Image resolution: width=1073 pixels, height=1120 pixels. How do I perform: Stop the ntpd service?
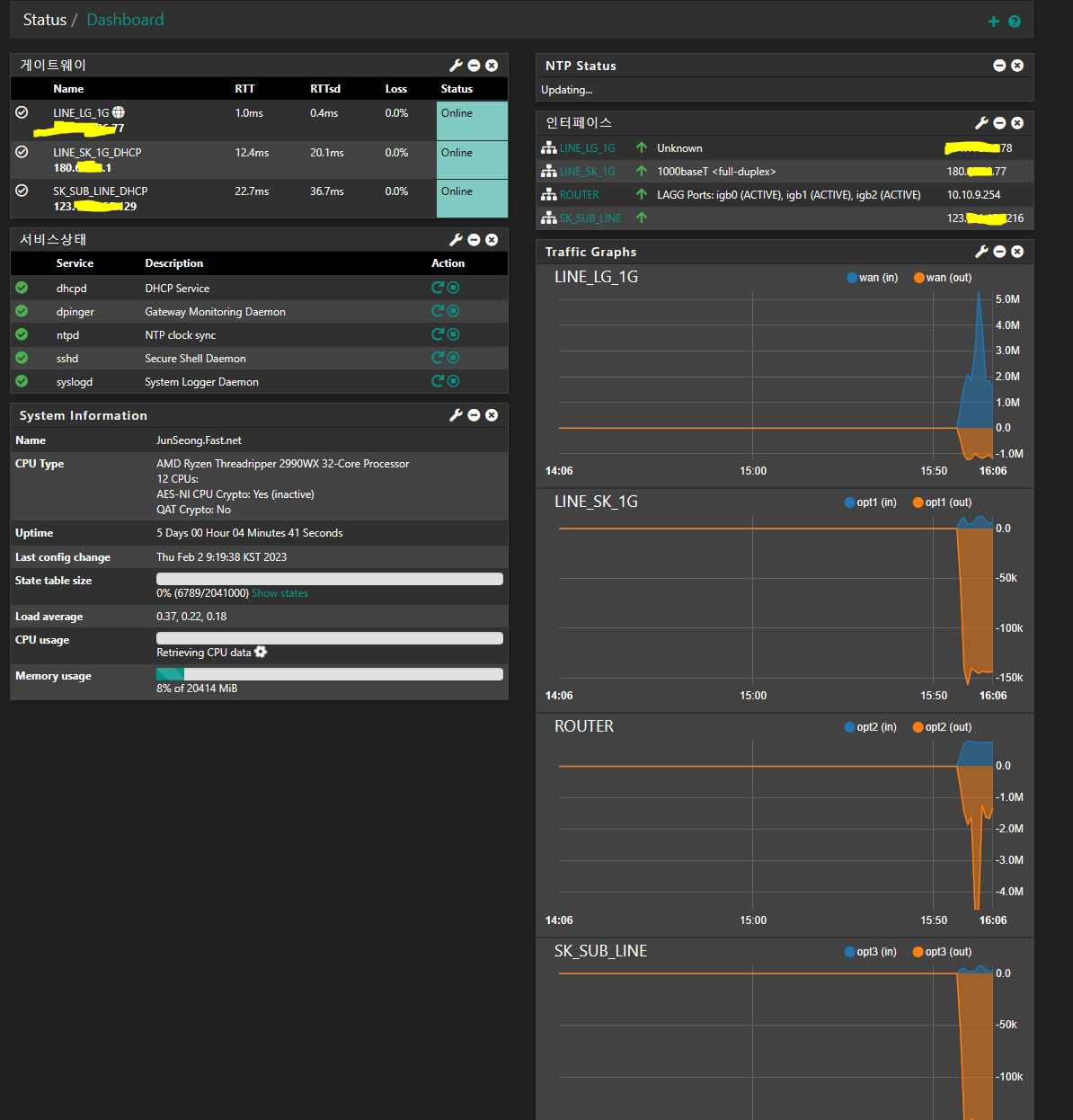(453, 334)
